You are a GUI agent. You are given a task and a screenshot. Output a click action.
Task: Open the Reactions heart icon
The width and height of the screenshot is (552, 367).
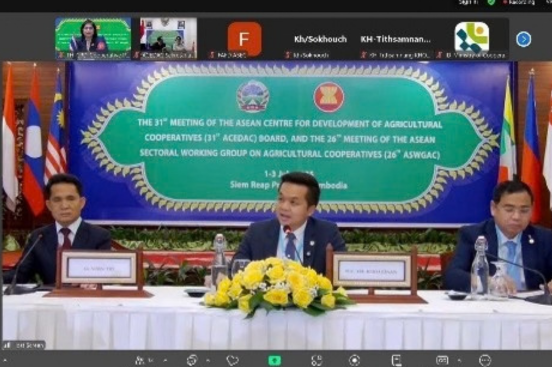(233, 360)
